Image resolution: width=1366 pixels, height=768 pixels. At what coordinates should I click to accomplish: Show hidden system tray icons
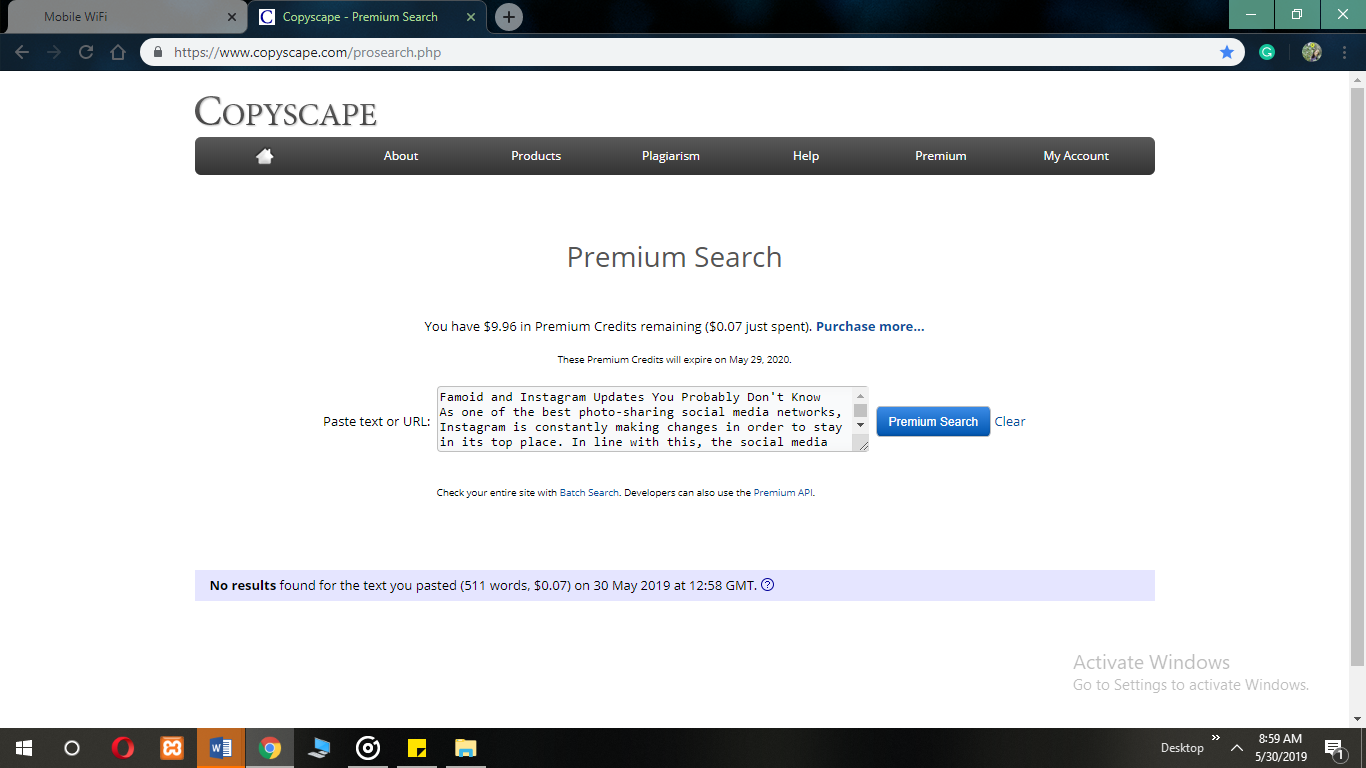tap(1237, 748)
